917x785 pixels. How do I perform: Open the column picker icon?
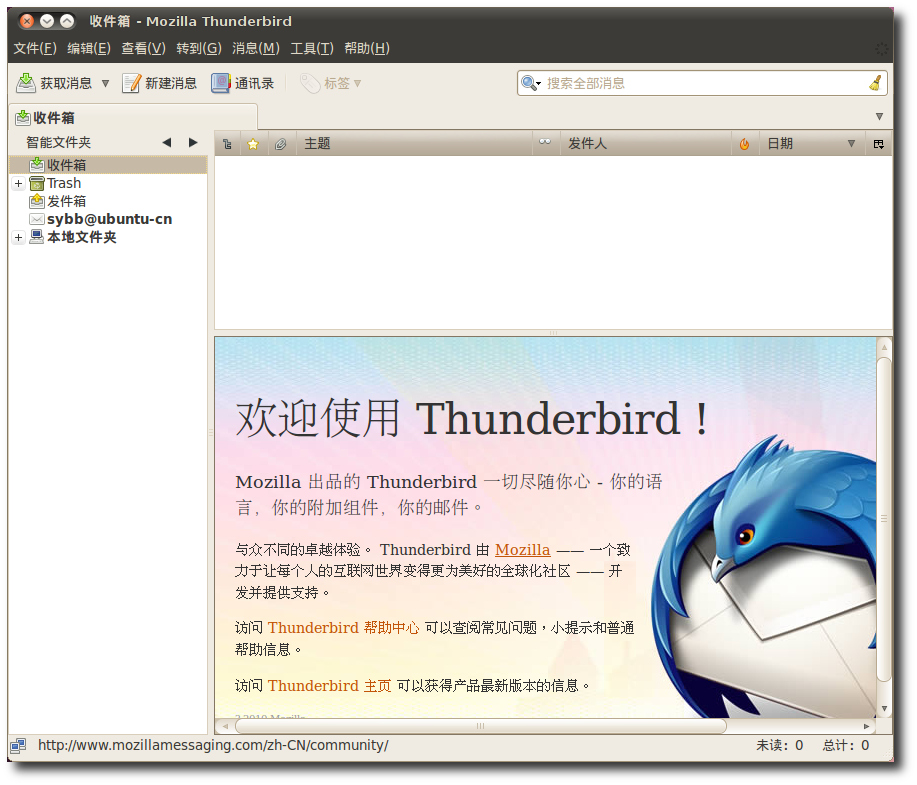point(878,144)
